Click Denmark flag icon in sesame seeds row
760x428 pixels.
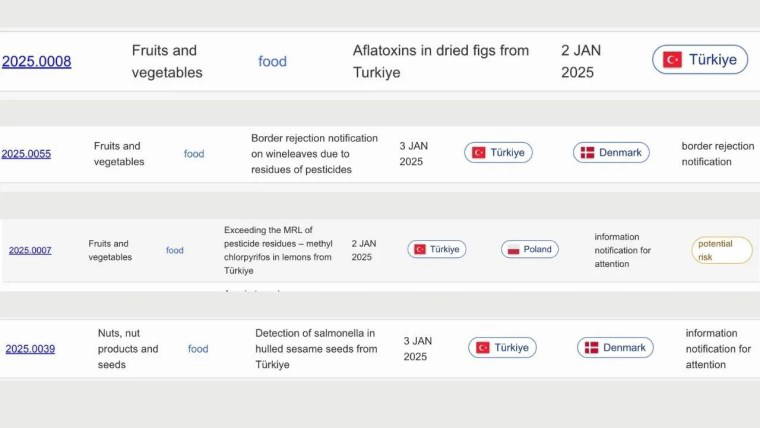point(592,348)
